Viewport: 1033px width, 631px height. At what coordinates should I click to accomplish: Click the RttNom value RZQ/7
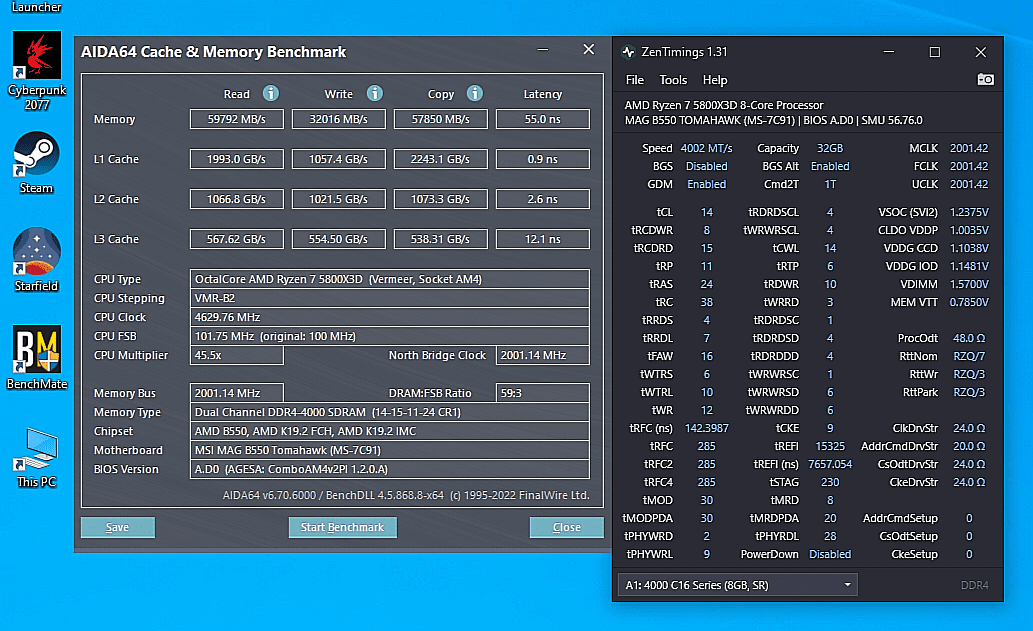(x=968, y=356)
